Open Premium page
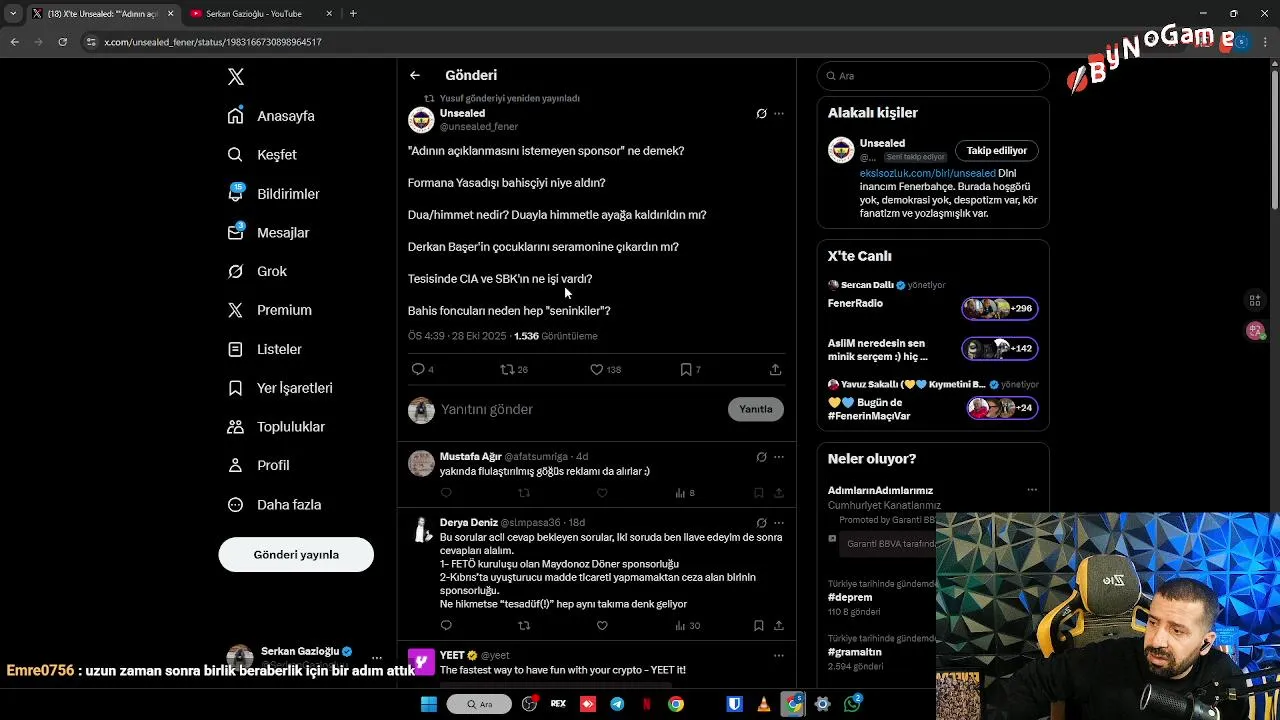The height and width of the screenshot is (720, 1280). 269,310
